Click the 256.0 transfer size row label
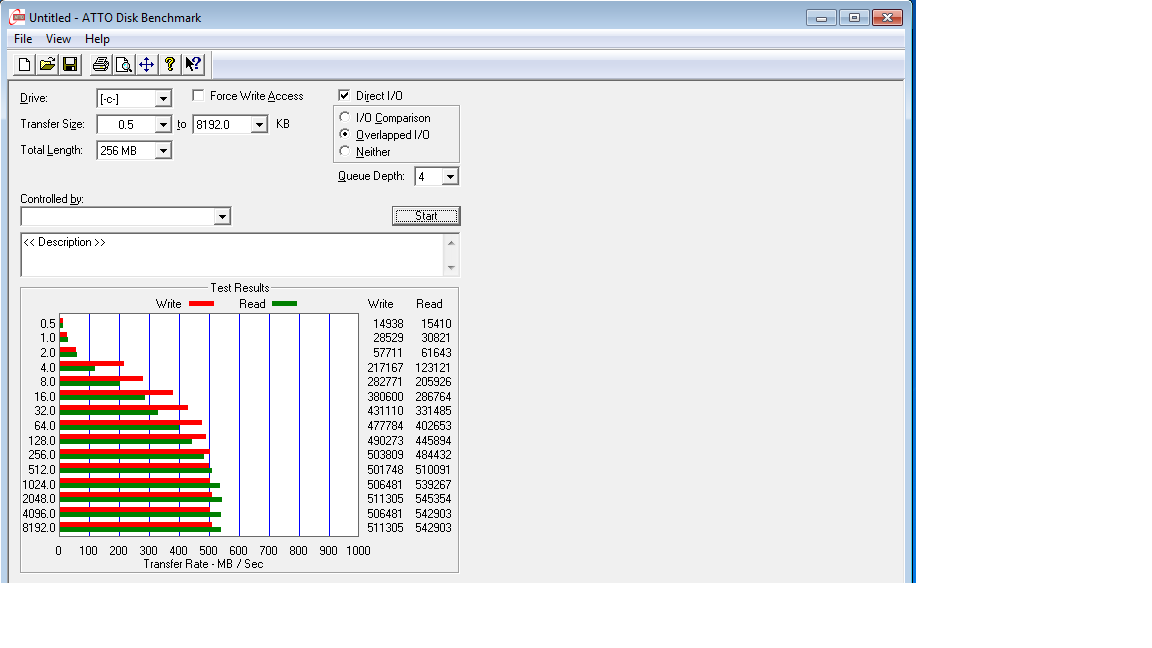Image resolution: width=1152 pixels, height=648 pixels. (42, 456)
